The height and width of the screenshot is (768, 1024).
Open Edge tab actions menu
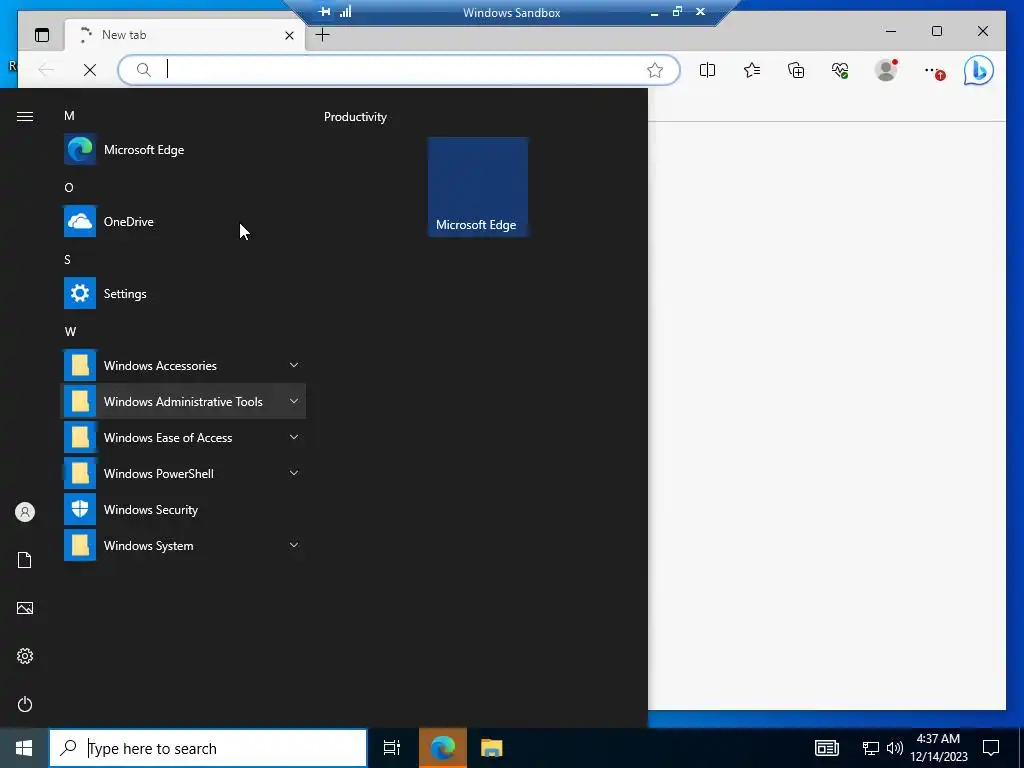click(42, 35)
